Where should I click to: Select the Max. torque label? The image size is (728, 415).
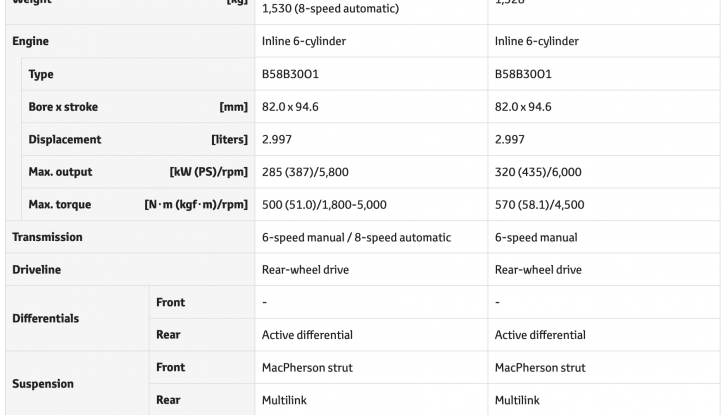coord(60,205)
